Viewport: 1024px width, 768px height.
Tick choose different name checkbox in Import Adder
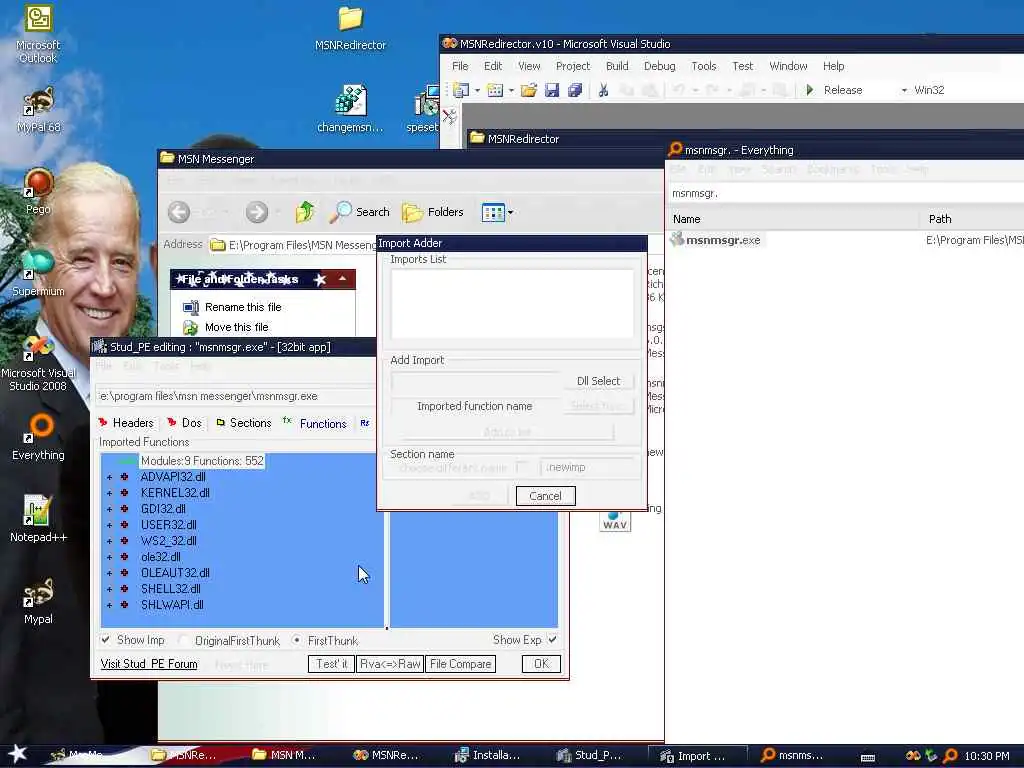coord(522,466)
